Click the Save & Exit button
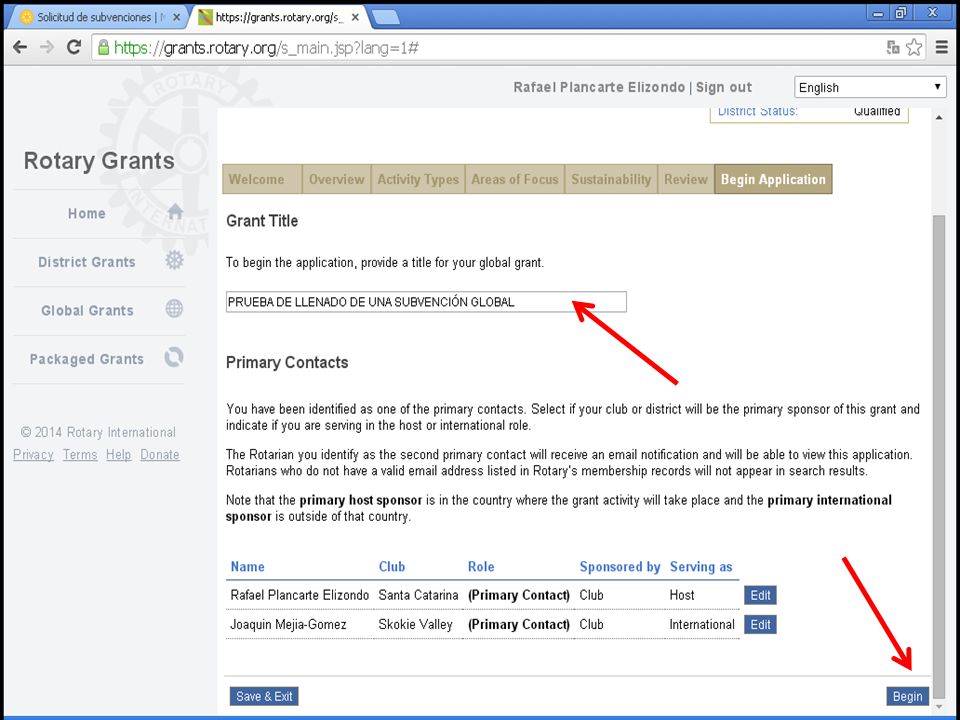 click(264, 696)
